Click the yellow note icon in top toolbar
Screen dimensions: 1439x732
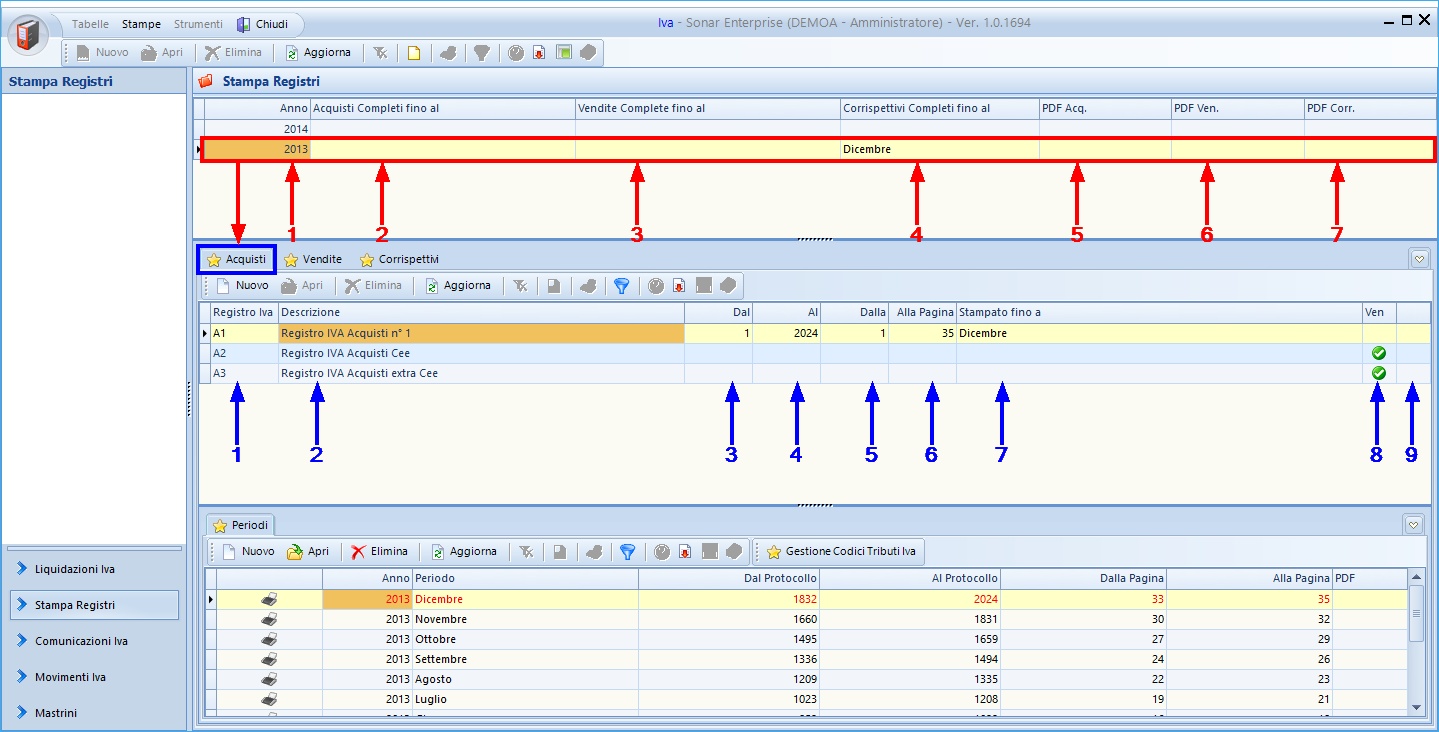412,53
